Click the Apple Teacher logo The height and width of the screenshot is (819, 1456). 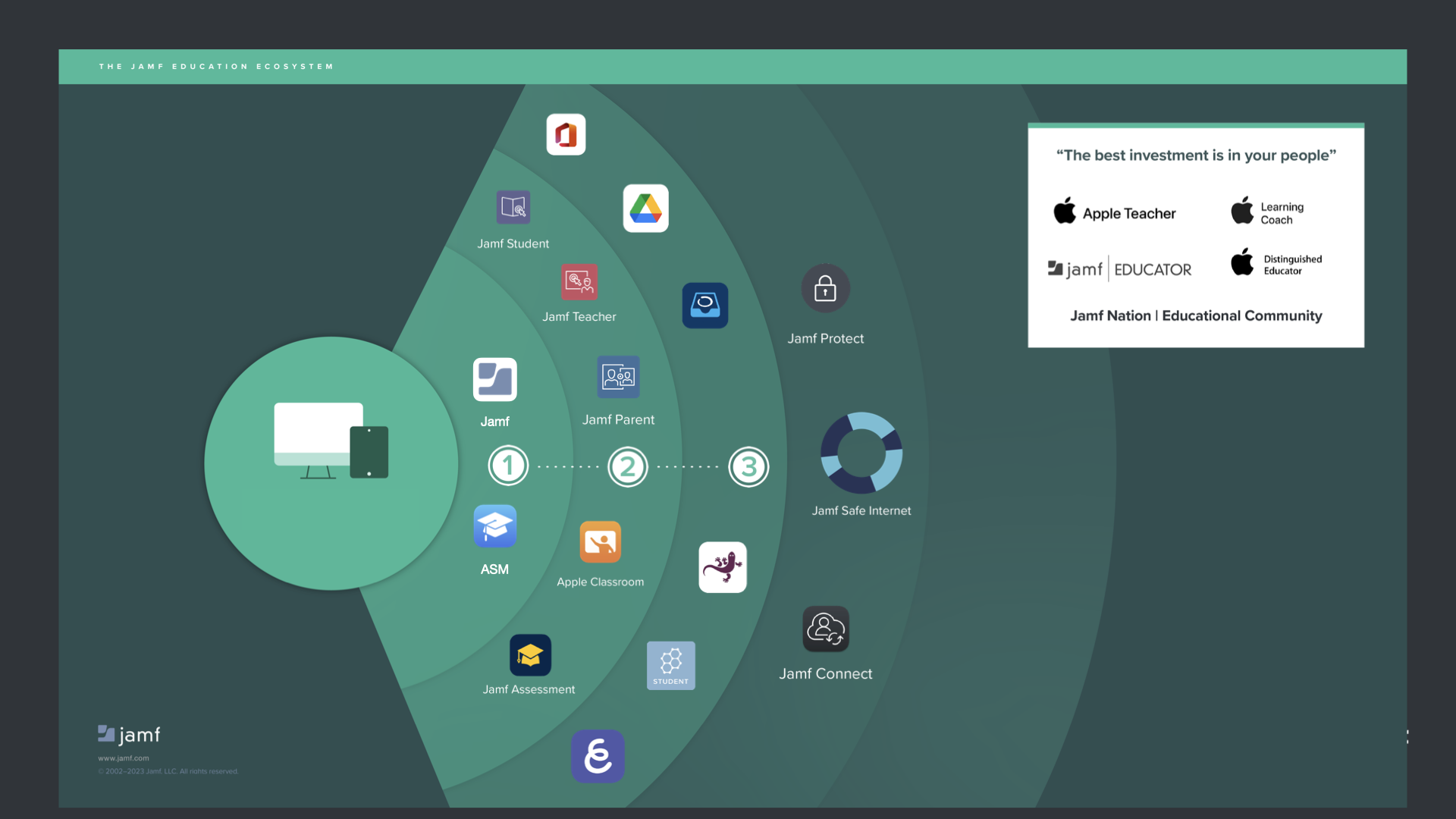1115,213
